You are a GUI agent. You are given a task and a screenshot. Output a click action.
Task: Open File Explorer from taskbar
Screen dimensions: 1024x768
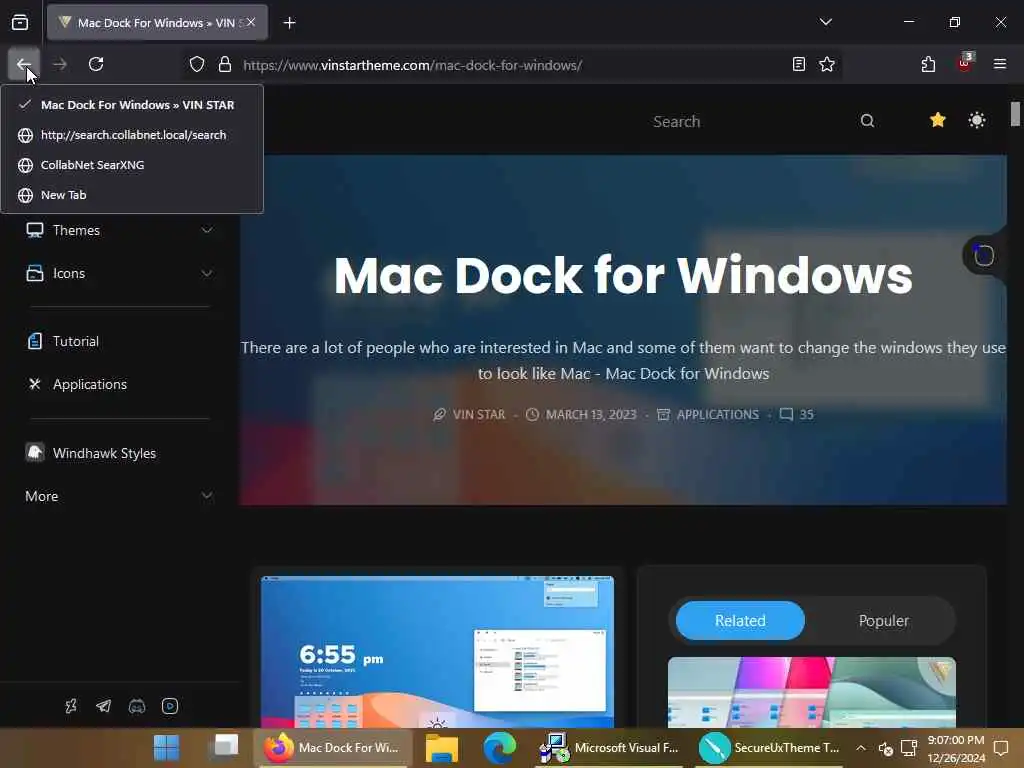tap(441, 748)
